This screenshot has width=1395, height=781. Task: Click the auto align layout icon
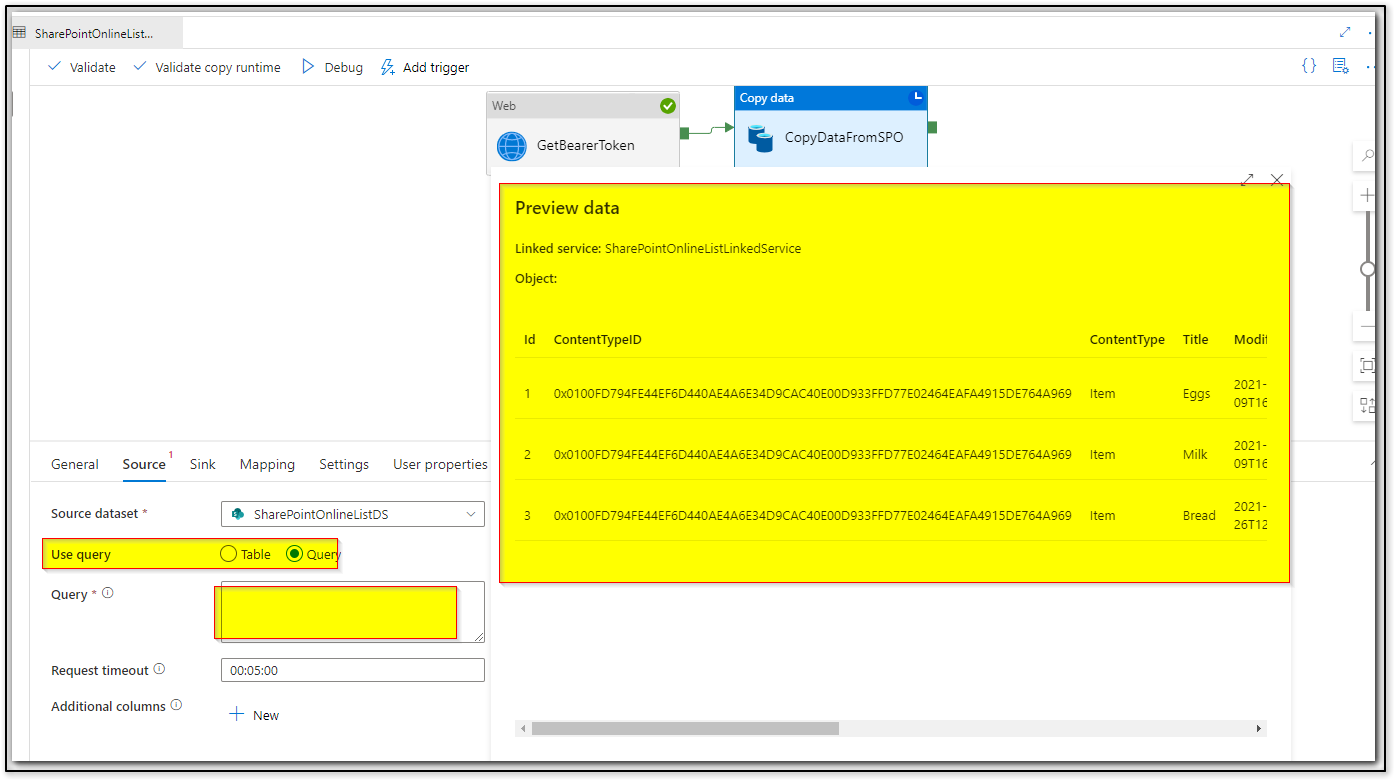(x=1367, y=406)
